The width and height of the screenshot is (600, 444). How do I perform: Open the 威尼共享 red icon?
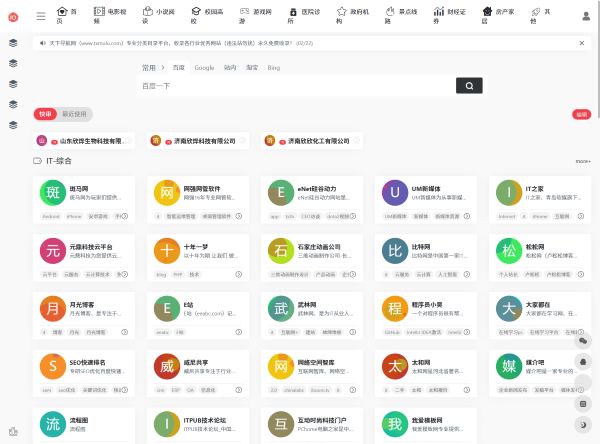pos(167,366)
